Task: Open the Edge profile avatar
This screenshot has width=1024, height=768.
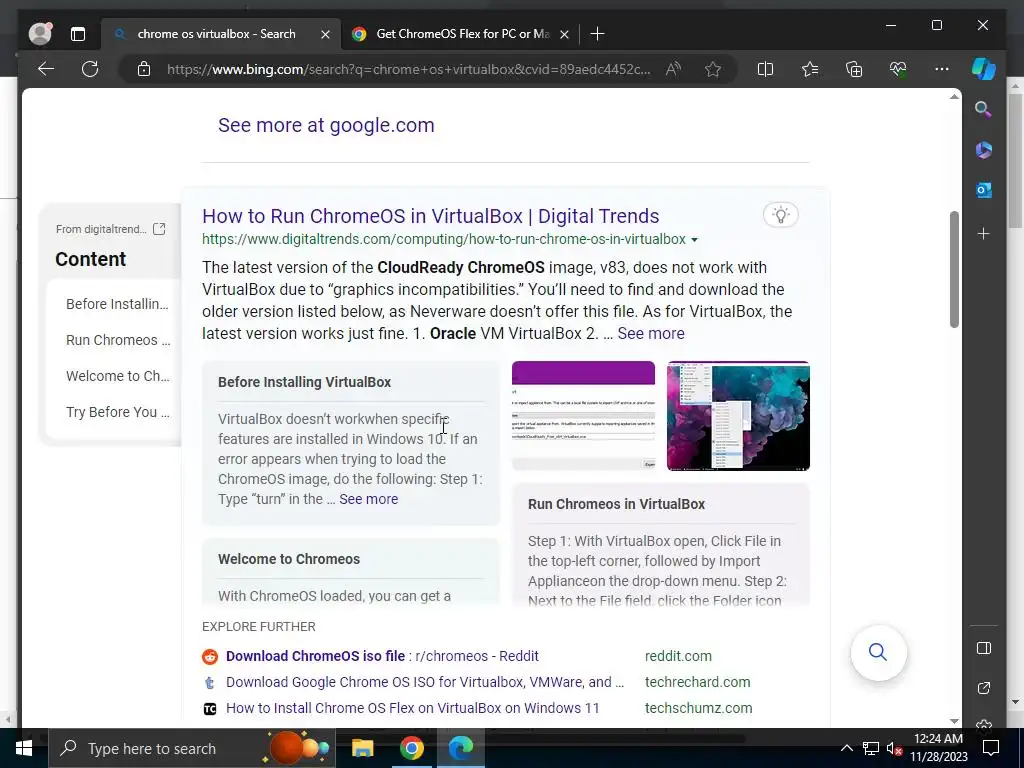Action: click(x=40, y=33)
